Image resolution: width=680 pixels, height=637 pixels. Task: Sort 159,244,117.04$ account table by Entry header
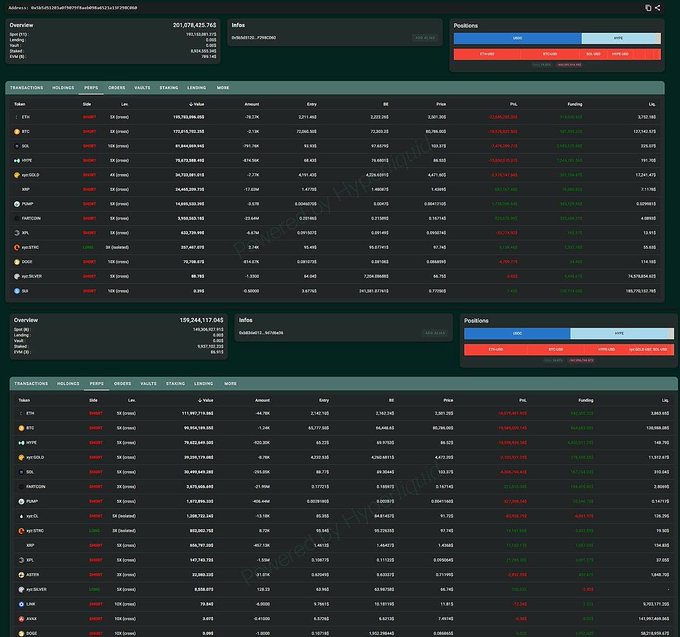tap(324, 400)
